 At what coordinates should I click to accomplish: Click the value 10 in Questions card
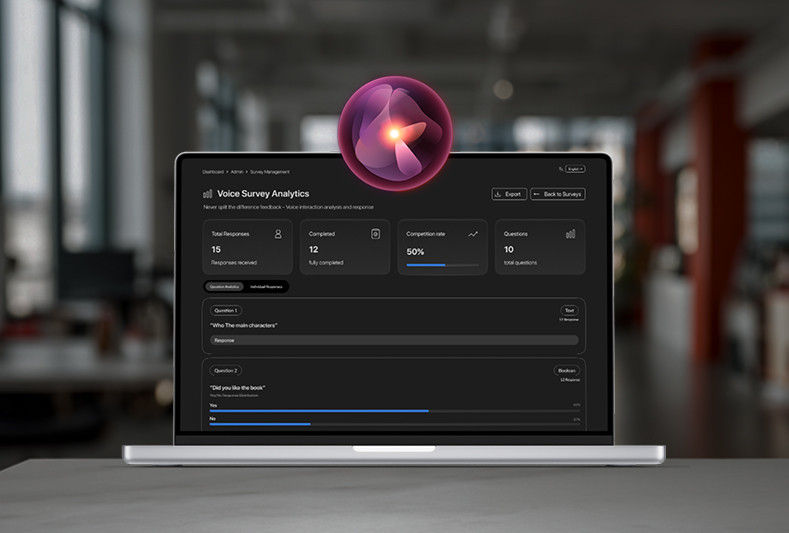(509, 250)
